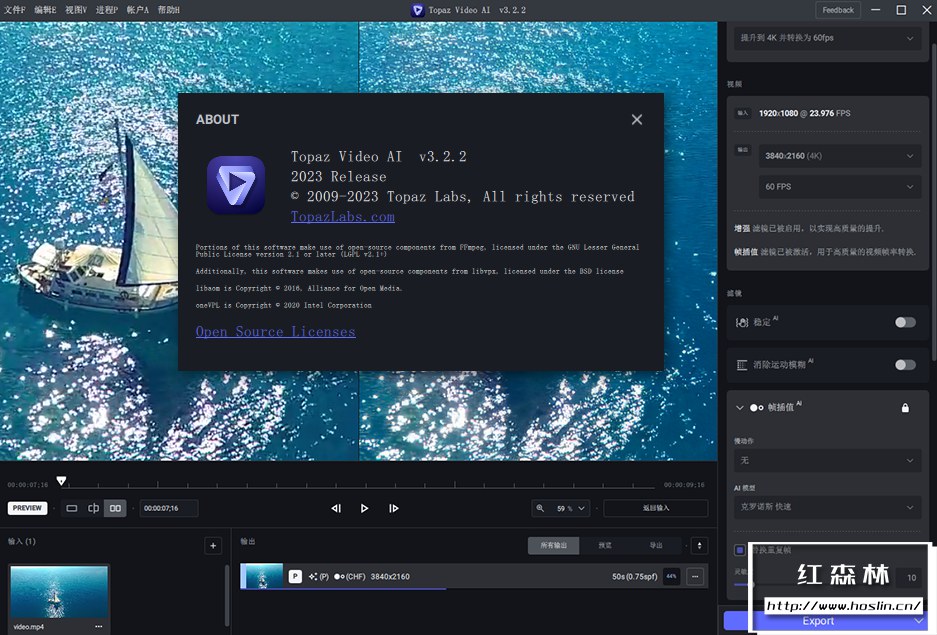Switch to side-by-side view layout icon
Viewport: 937px width, 635px height.
115,508
